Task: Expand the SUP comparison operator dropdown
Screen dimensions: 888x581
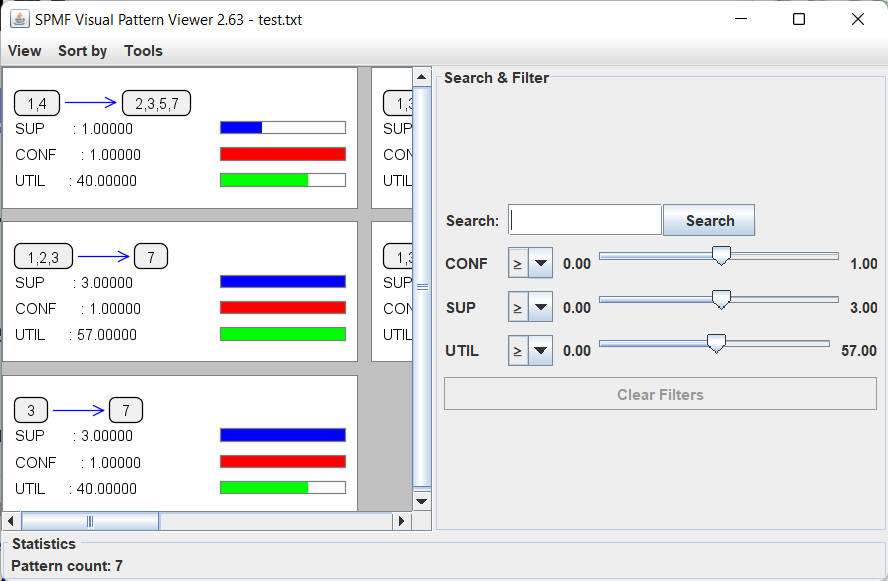Action: tap(540, 307)
